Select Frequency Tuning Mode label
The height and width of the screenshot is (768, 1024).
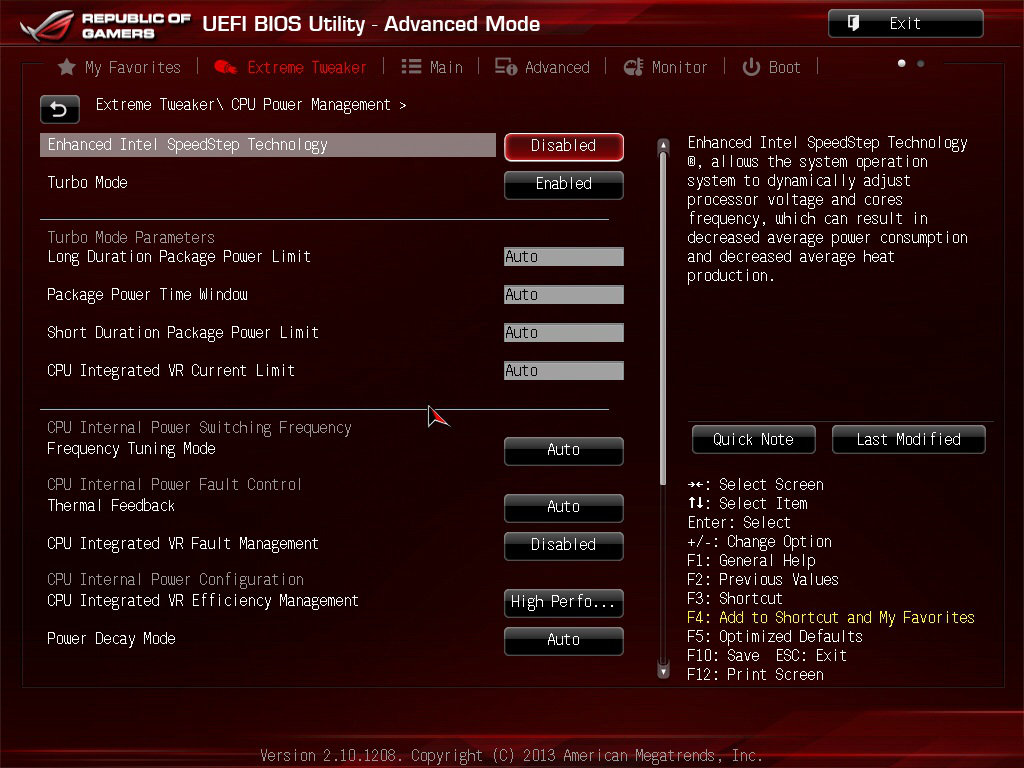[131, 449]
